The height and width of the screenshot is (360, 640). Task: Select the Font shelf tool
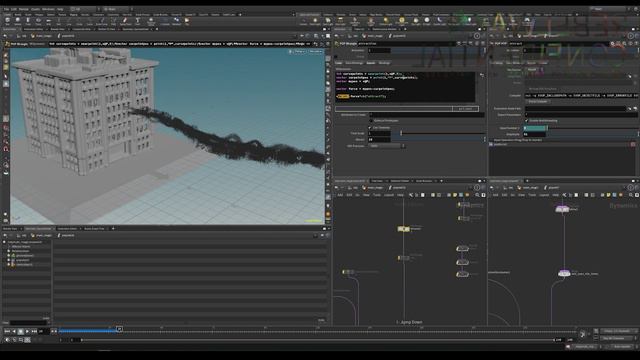point(138,21)
